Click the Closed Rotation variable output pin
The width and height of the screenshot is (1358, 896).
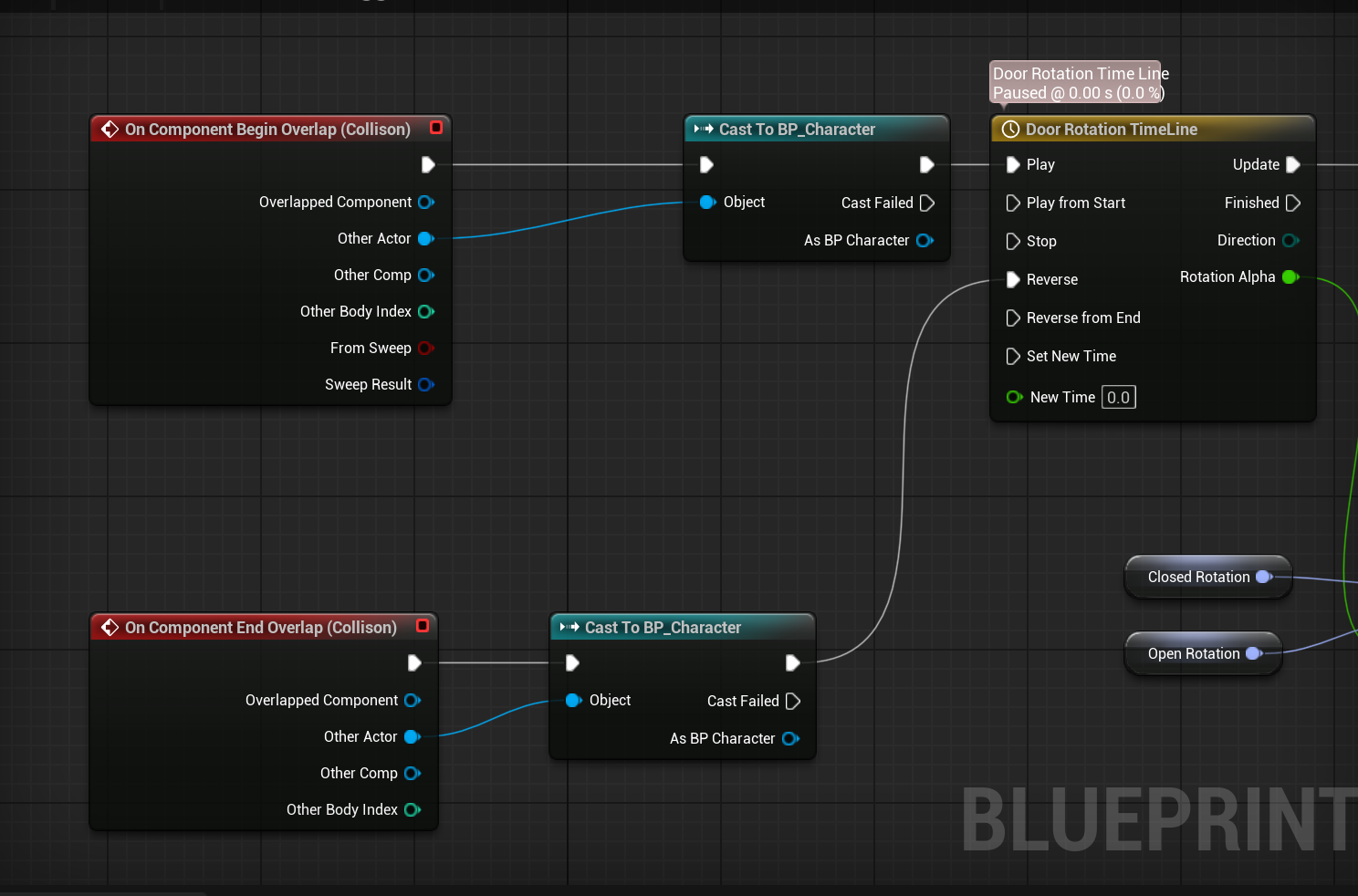1264,577
